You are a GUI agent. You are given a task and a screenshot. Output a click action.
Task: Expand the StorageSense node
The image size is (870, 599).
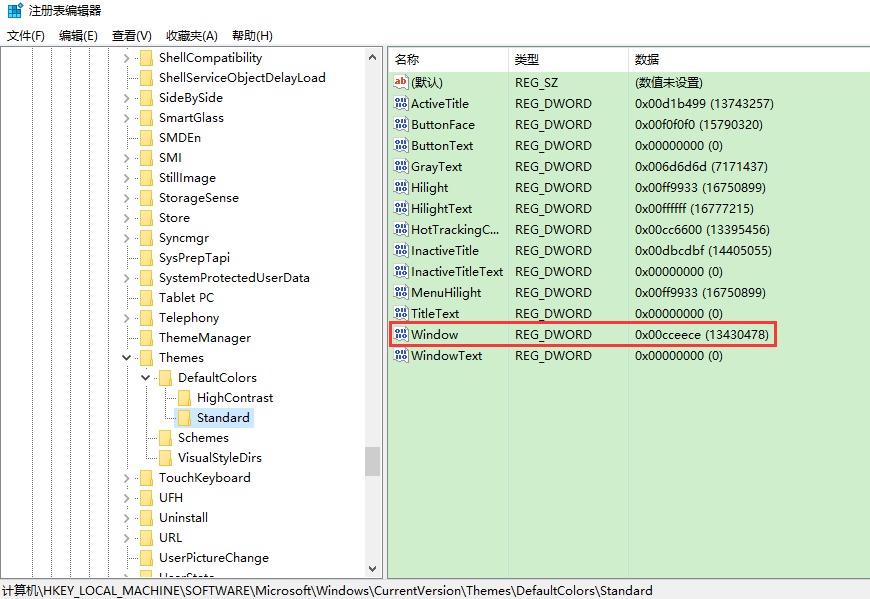pos(127,198)
